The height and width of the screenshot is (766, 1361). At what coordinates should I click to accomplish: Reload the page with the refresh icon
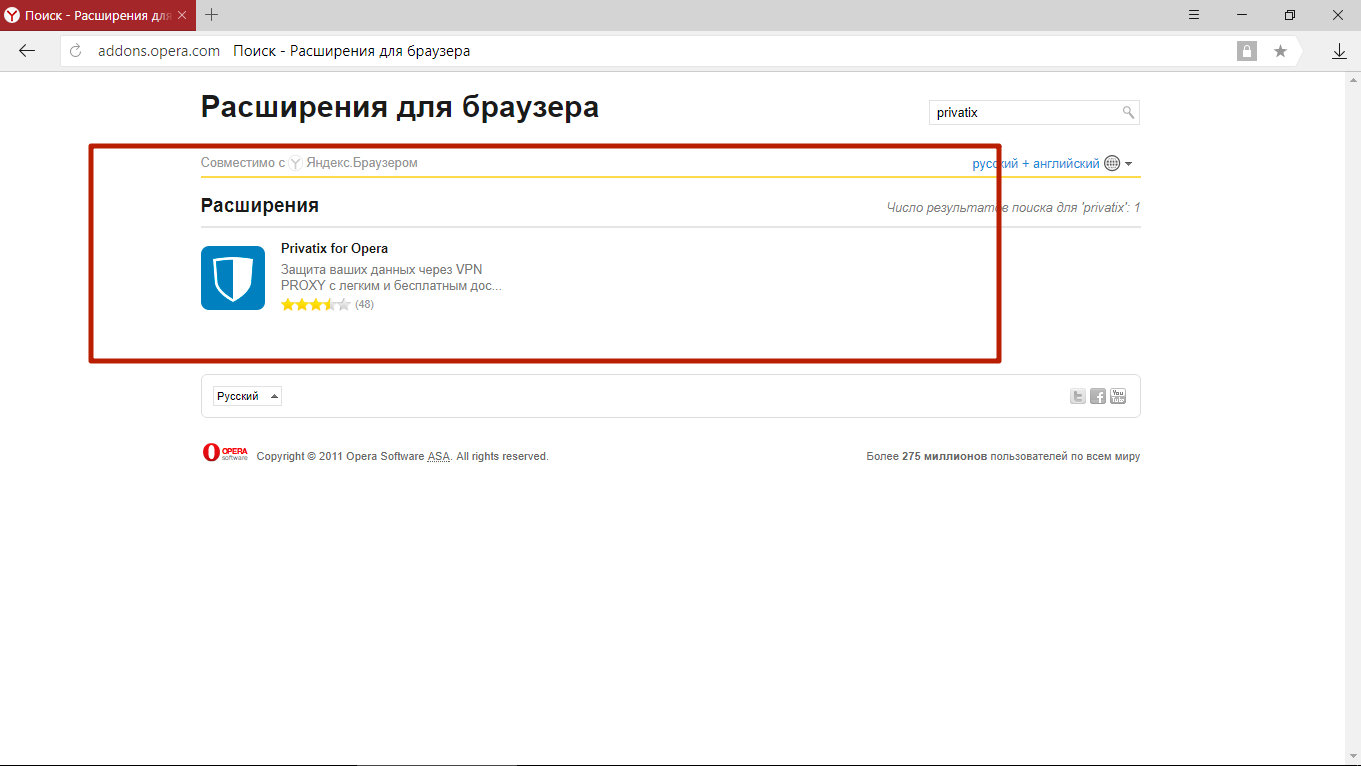(75, 51)
